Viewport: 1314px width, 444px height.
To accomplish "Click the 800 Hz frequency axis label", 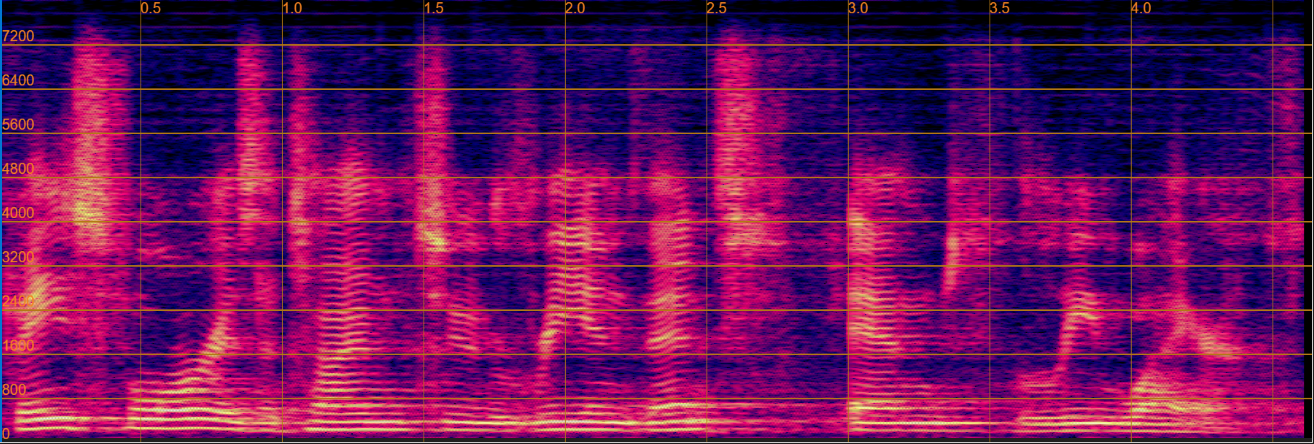I will click(14, 390).
